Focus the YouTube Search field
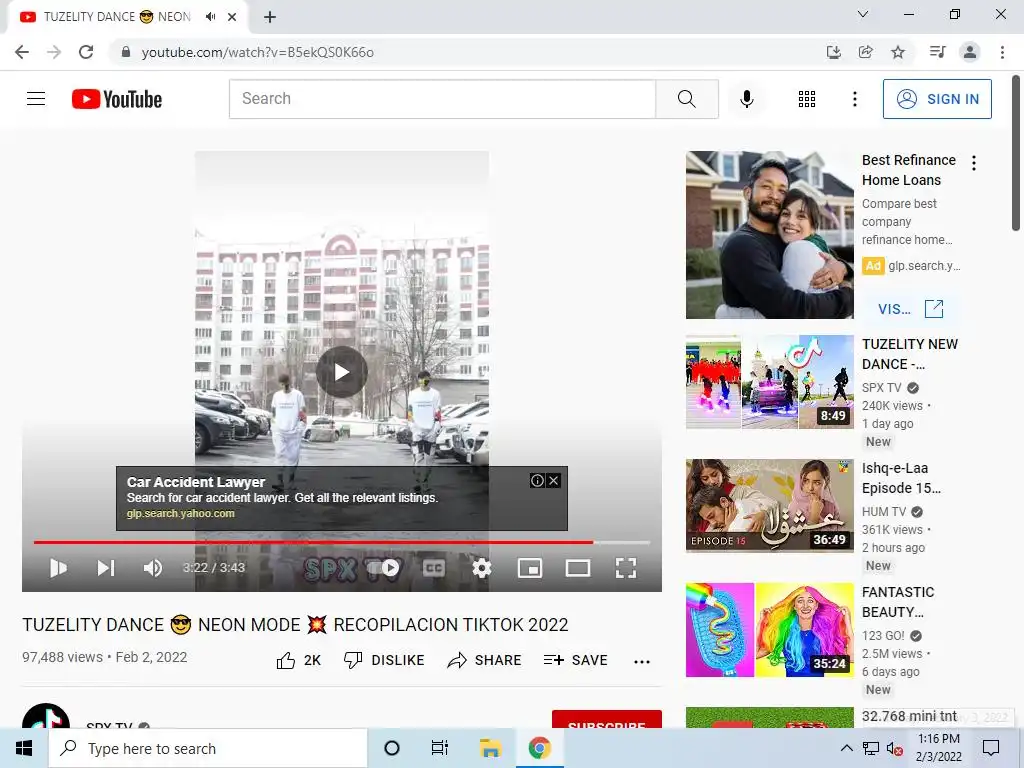 point(442,99)
